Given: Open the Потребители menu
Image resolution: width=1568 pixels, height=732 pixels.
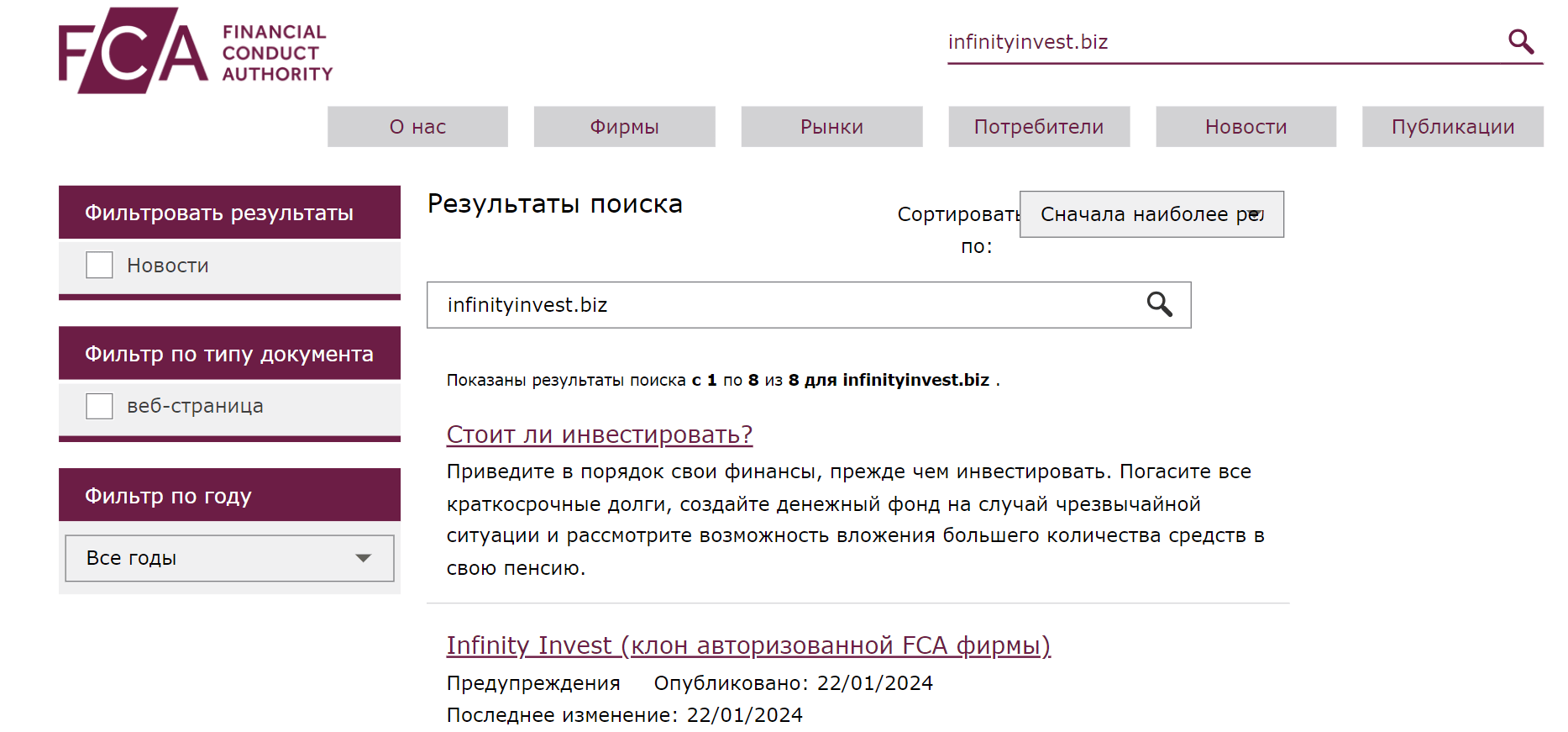Looking at the screenshot, I should pyautogui.click(x=1039, y=127).
